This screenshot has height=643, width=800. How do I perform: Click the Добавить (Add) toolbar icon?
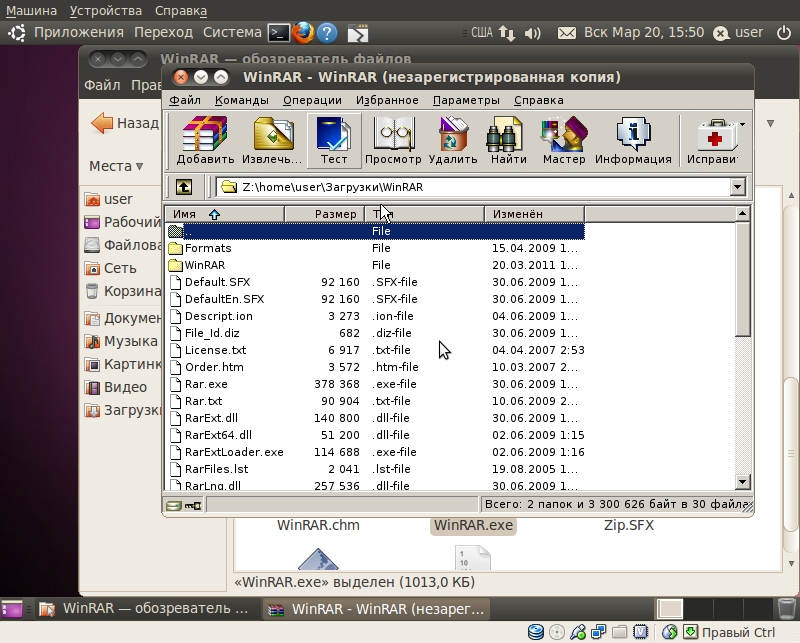tap(205, 140)
